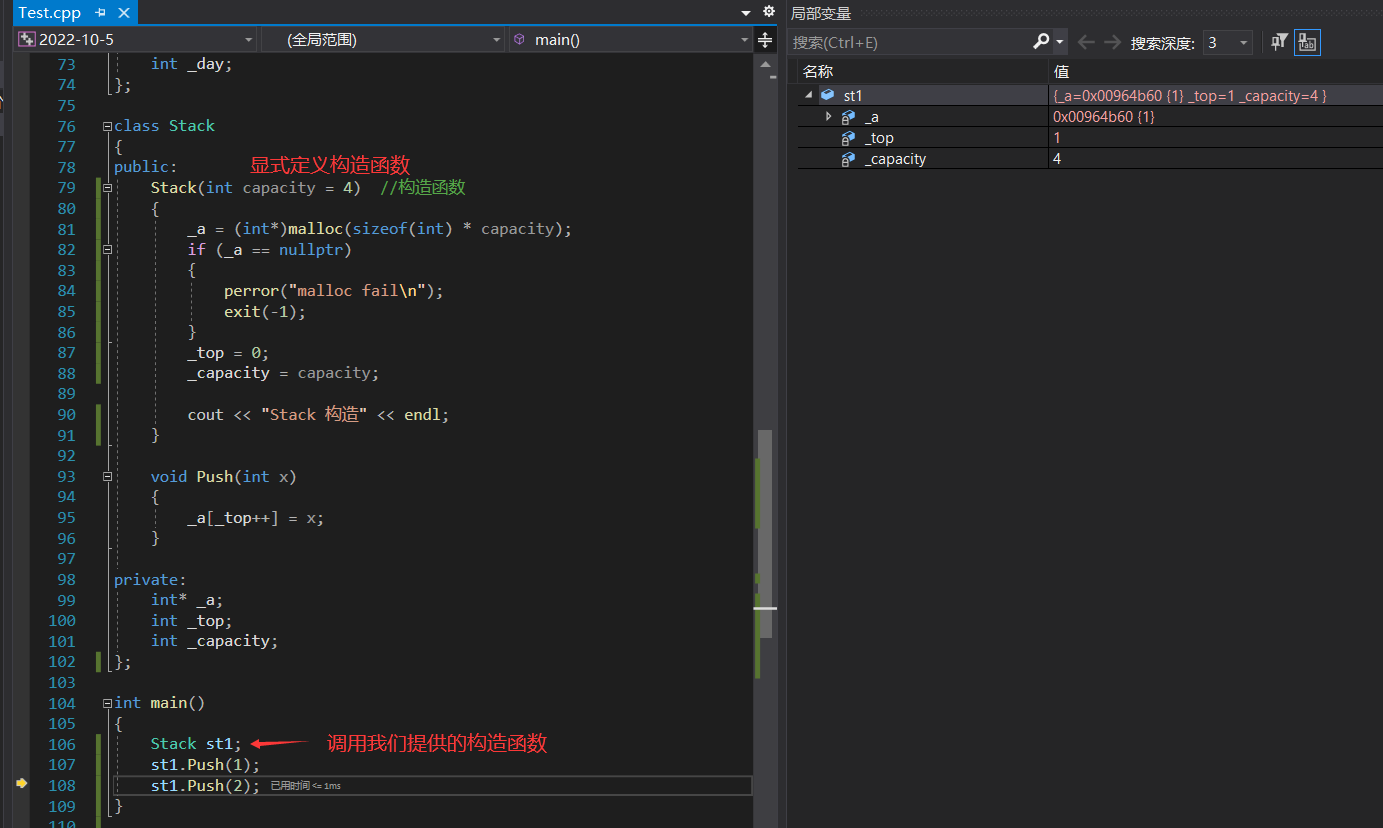1383x828 pixels.
Task: Click on code line st1.Push(2);
Action: point(205,786)
